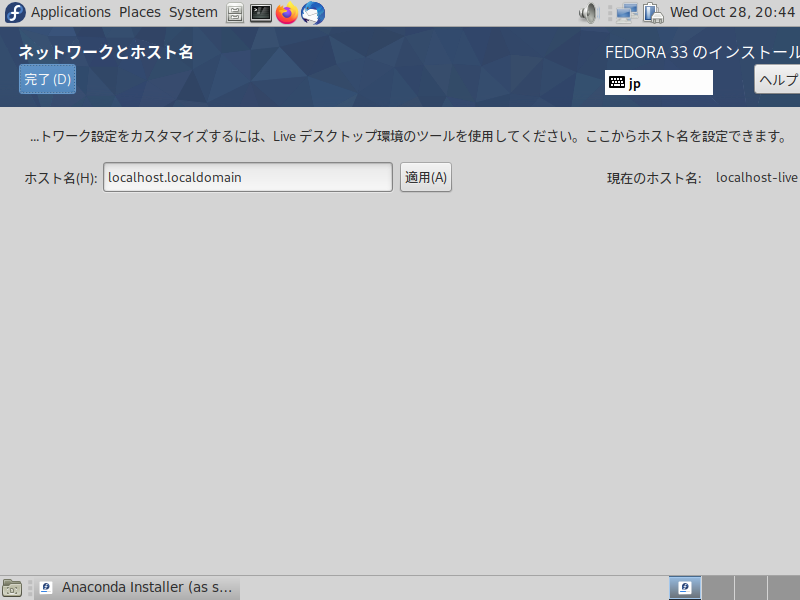Open the network connection tray icon
Screen dimensions: 800x600
(x=627, y=13)
